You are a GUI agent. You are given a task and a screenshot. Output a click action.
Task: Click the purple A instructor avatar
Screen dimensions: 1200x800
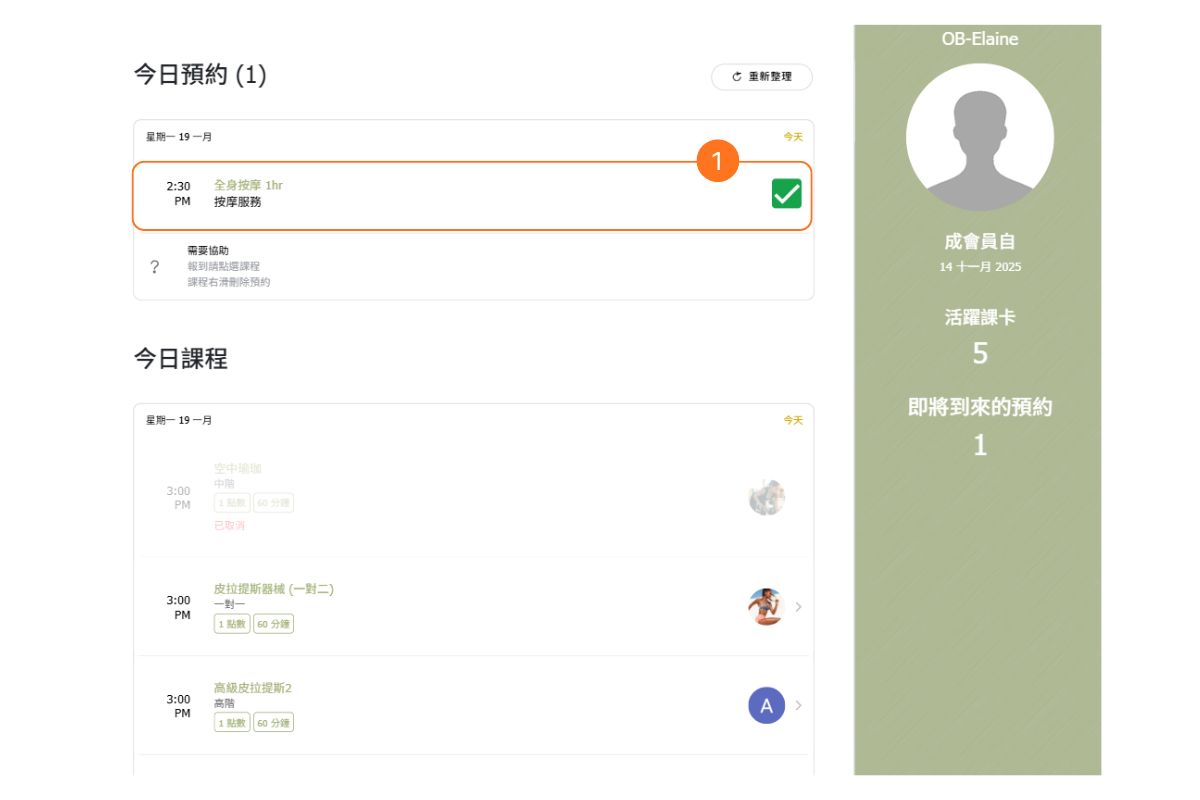point(766,705)
